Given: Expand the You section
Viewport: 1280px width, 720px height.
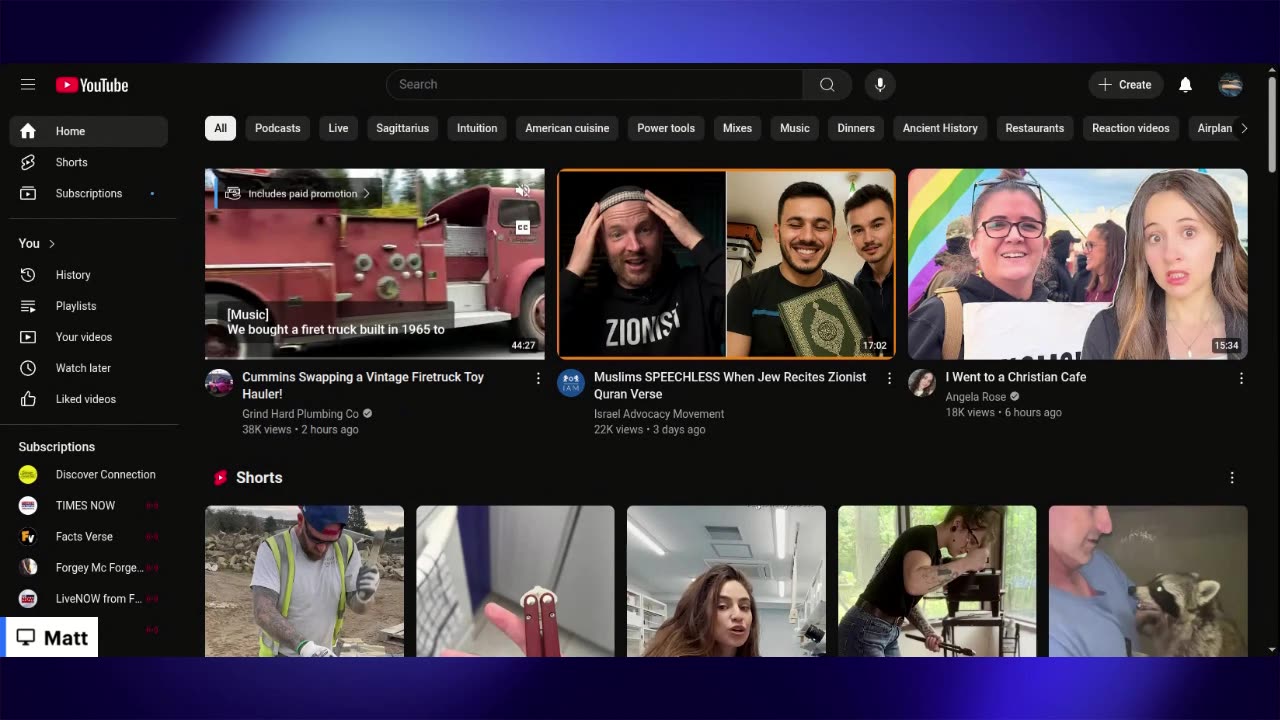Looking at the screenshot, I should 37,244.
